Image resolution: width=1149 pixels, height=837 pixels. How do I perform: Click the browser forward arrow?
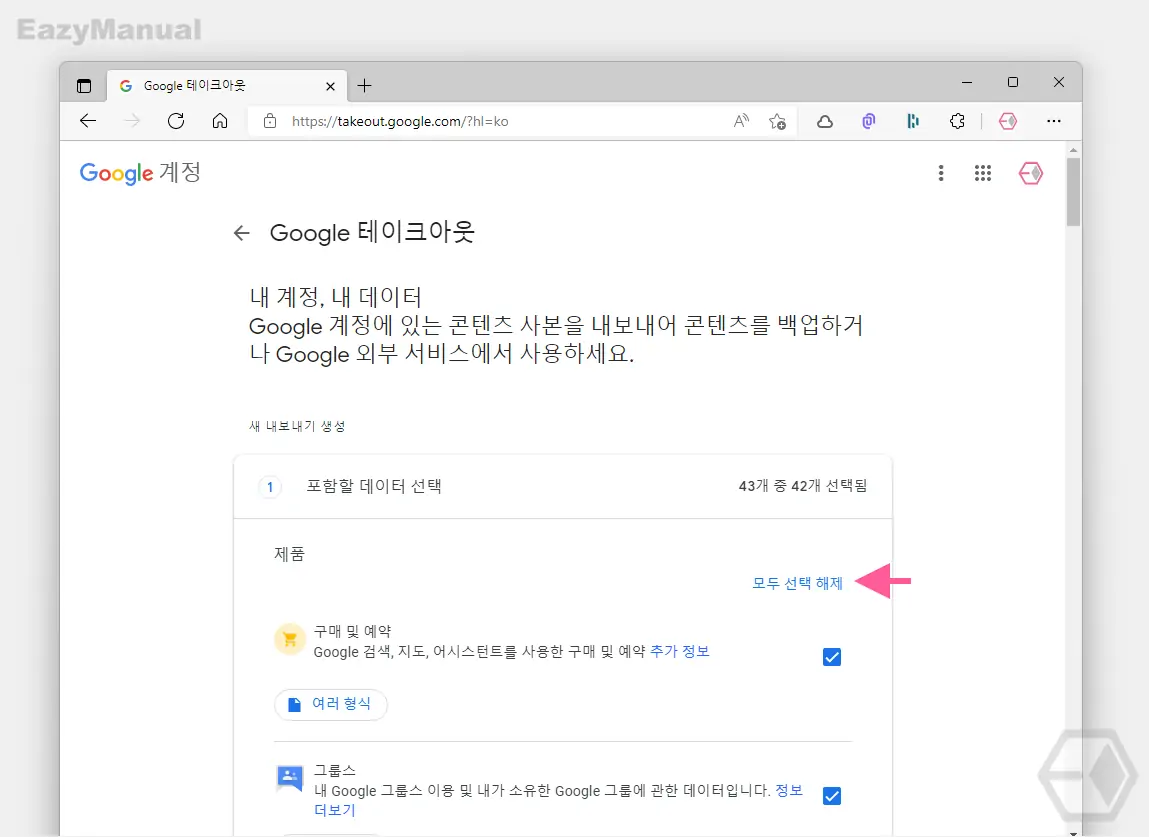pyautogui.click(x=132, y=121)
